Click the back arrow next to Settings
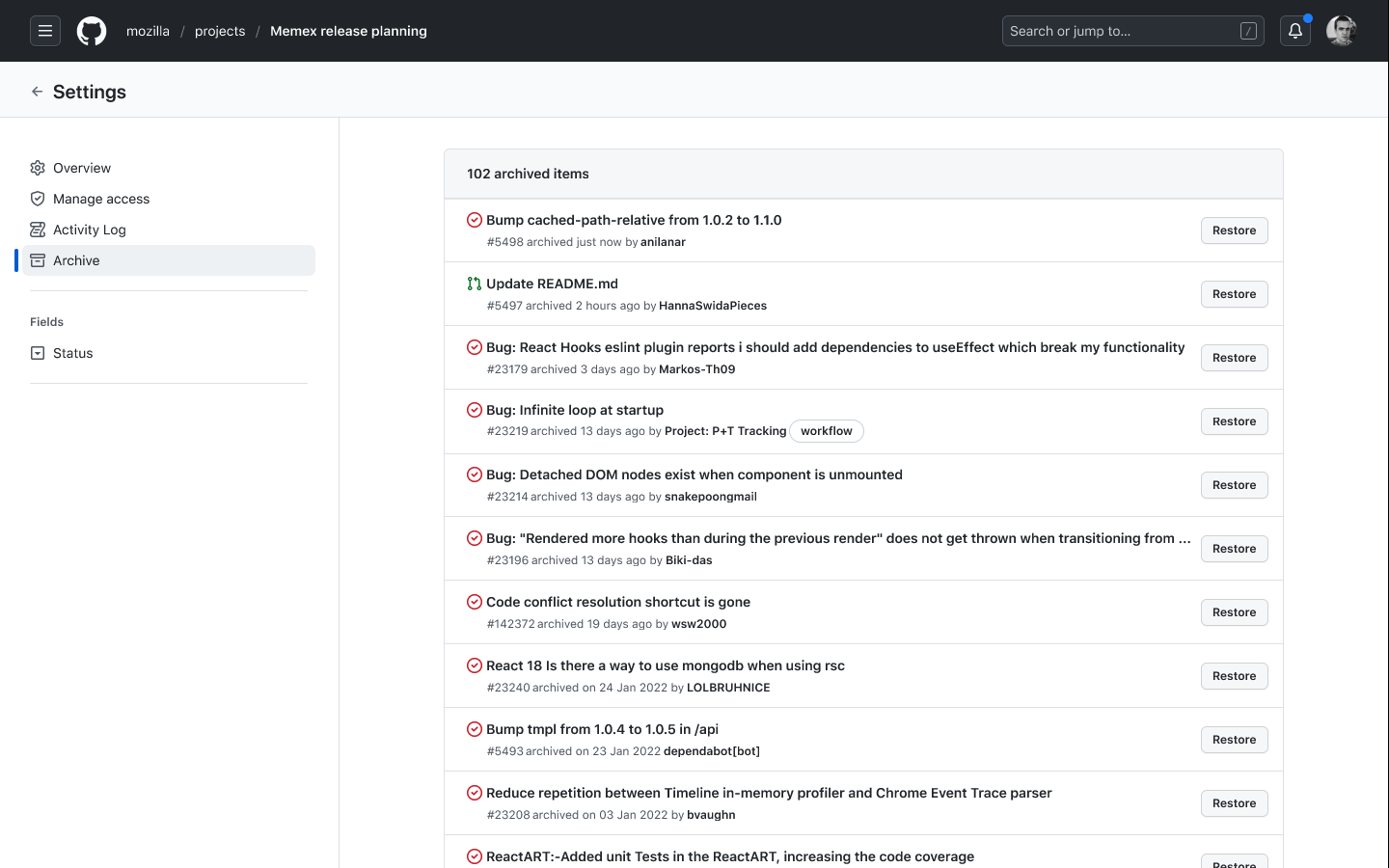The image size is (1389, 868). point(37,92)
